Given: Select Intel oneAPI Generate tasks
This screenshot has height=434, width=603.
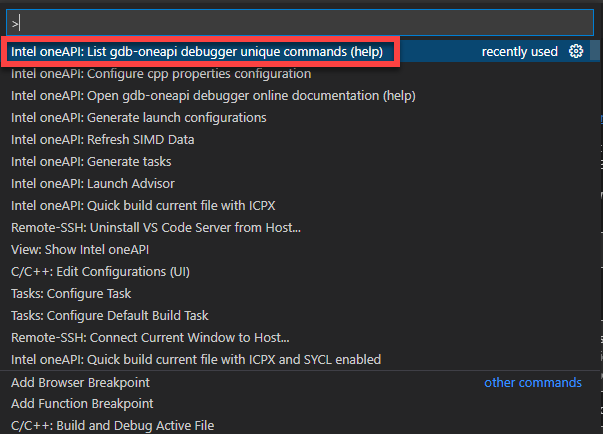Looking at the screenshot, I should point(91,162).
